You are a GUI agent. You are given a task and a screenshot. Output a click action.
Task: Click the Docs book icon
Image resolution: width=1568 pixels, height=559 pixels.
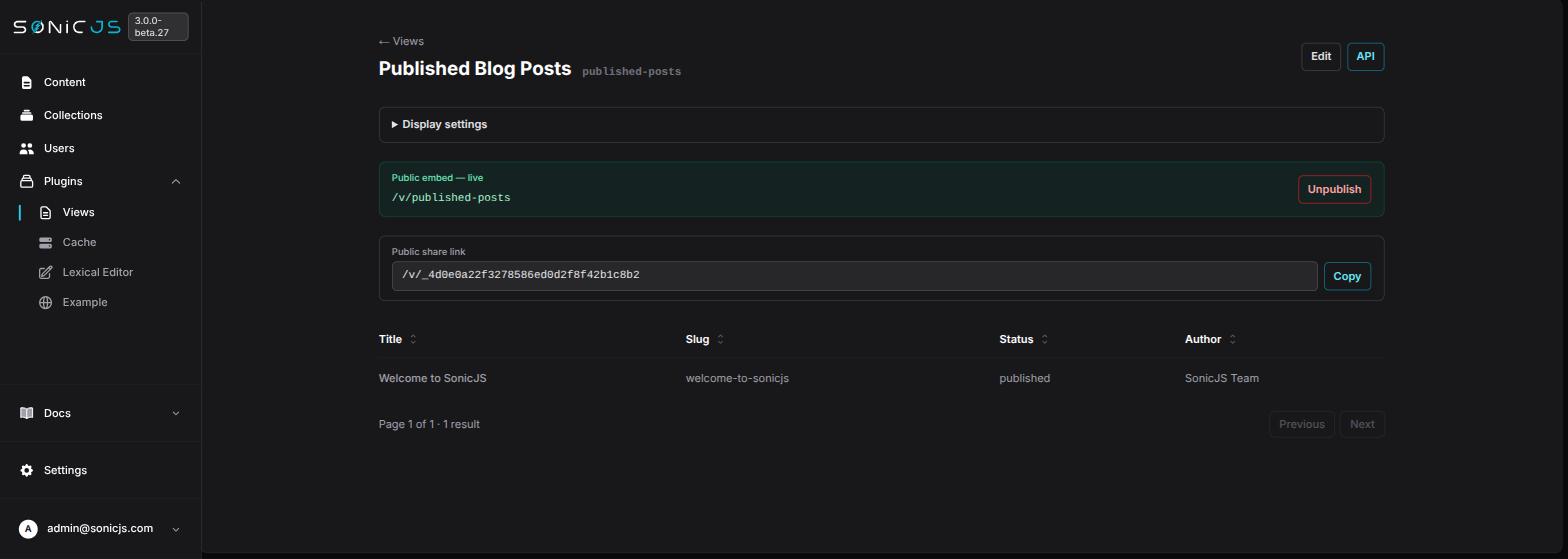(27, 413)
